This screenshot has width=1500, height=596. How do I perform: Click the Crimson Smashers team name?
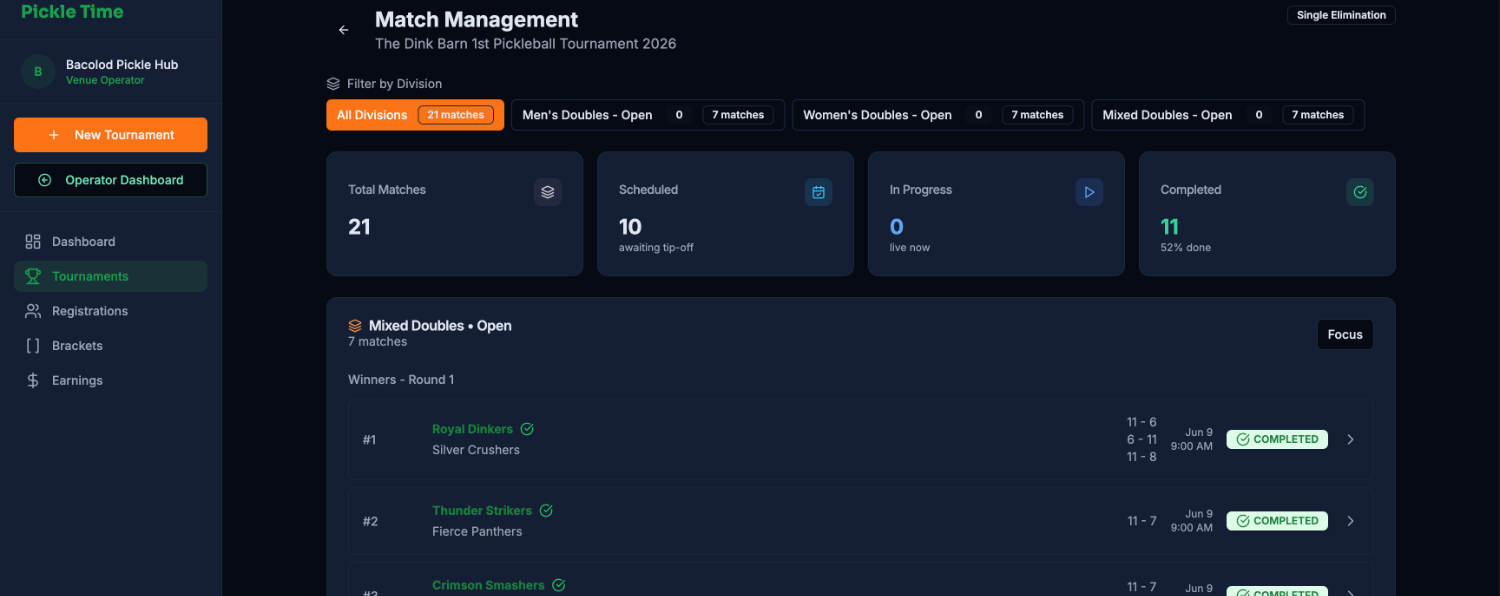click(x=488, y=585)
